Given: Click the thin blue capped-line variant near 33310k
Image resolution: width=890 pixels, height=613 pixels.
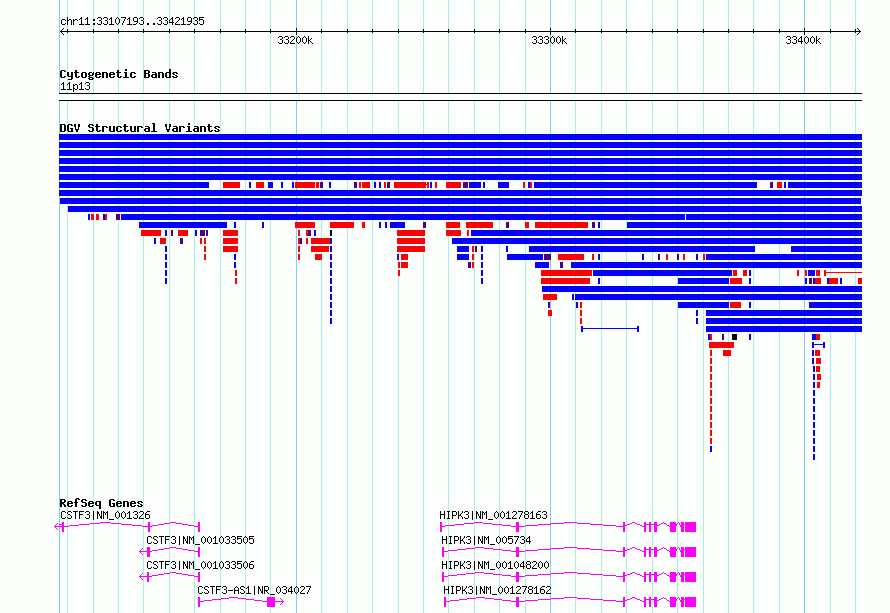Looking at the screenshot, I should tap(610, 329).
